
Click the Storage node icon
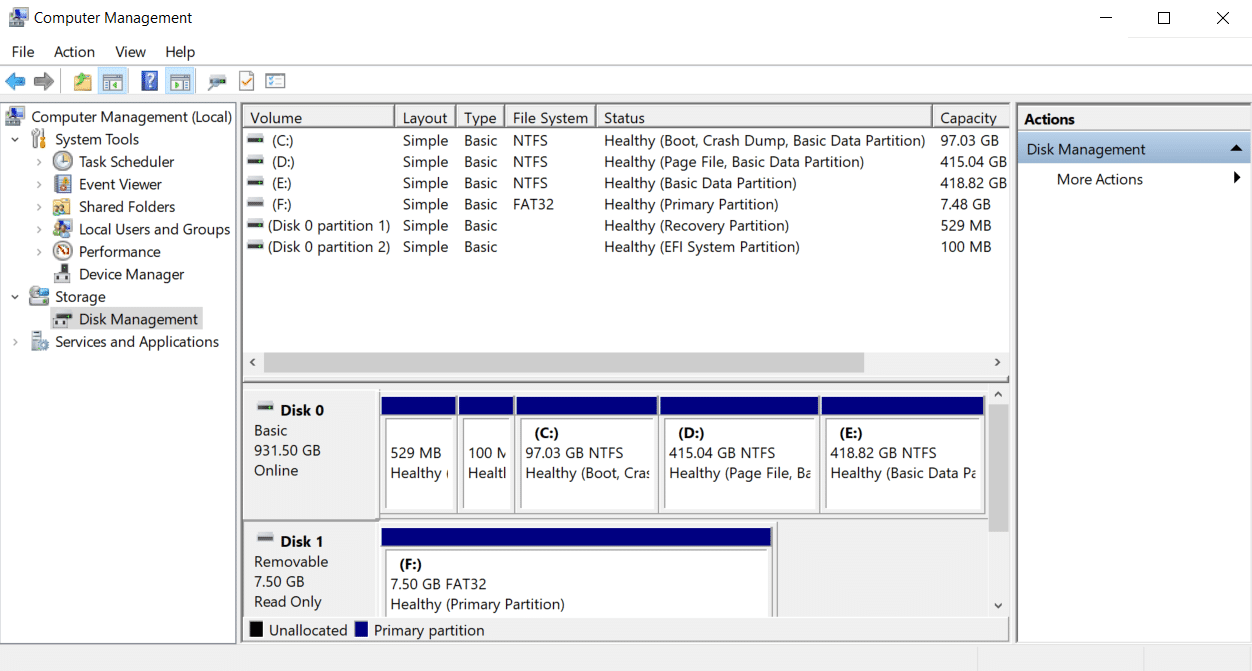click(x=39, y=296)
